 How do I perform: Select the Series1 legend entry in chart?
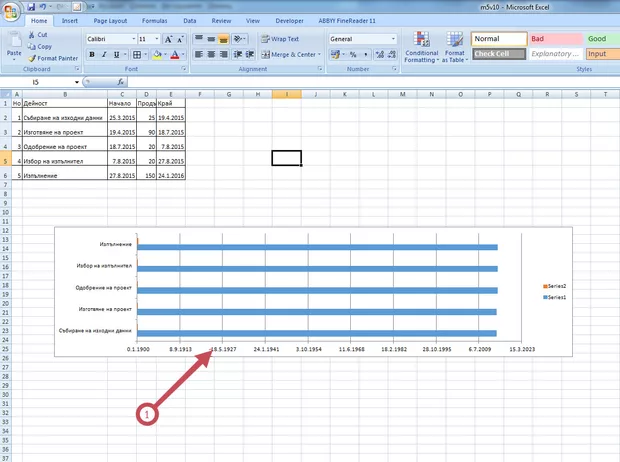click(x=553, y=297)
